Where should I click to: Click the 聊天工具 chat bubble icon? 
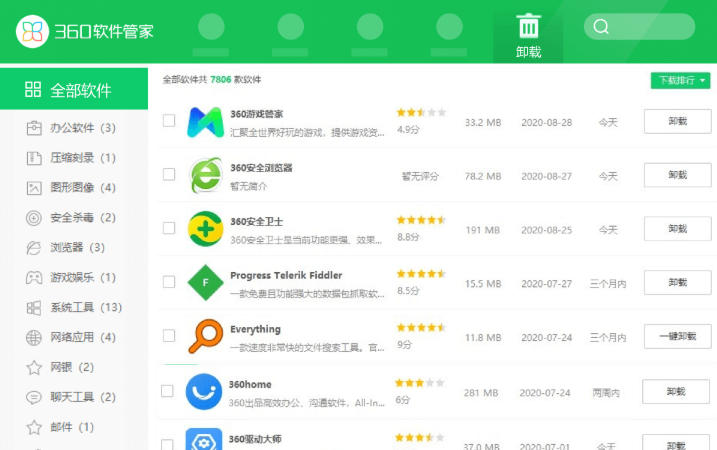(34, 397)
